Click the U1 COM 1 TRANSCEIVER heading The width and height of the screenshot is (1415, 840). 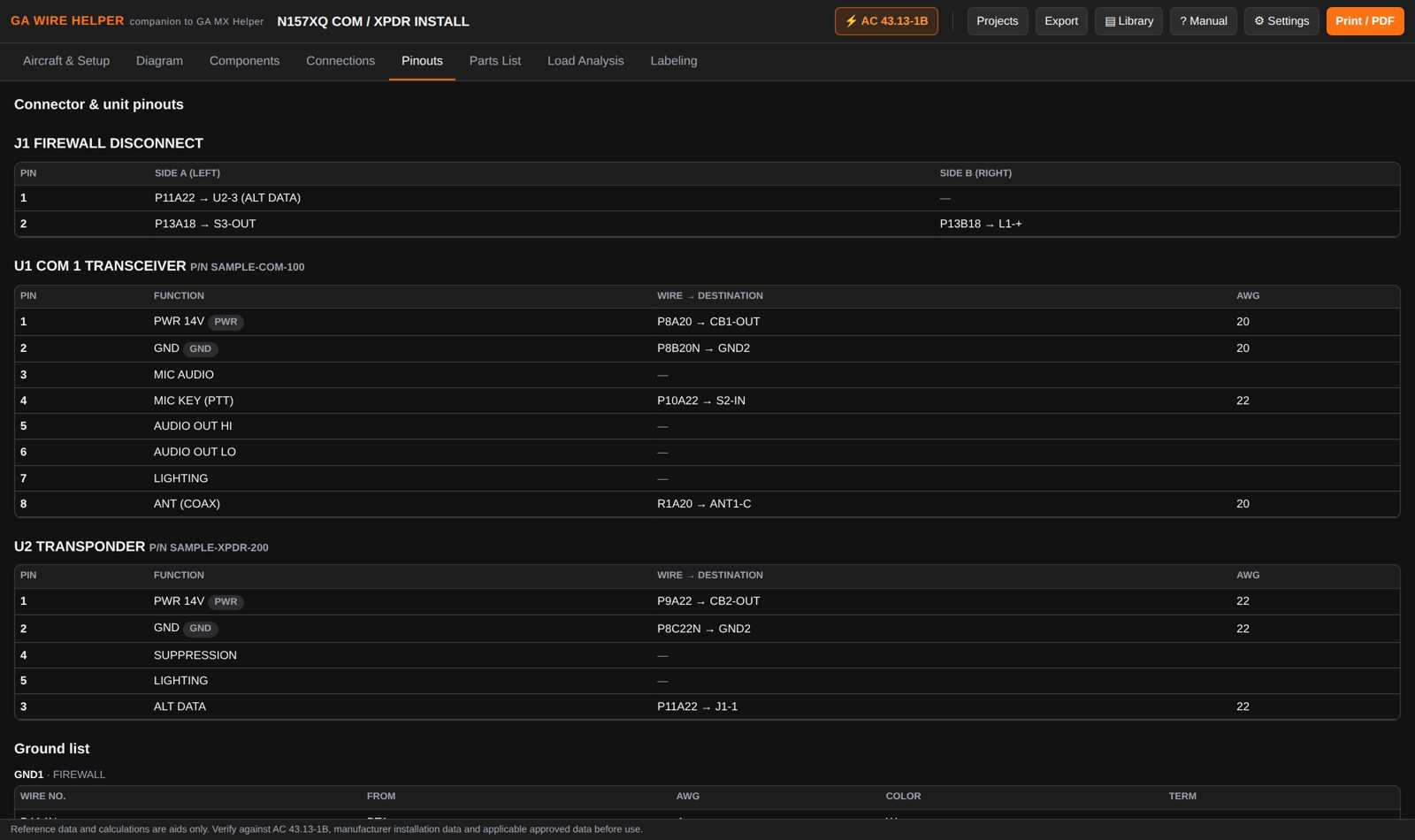point(100,266)
